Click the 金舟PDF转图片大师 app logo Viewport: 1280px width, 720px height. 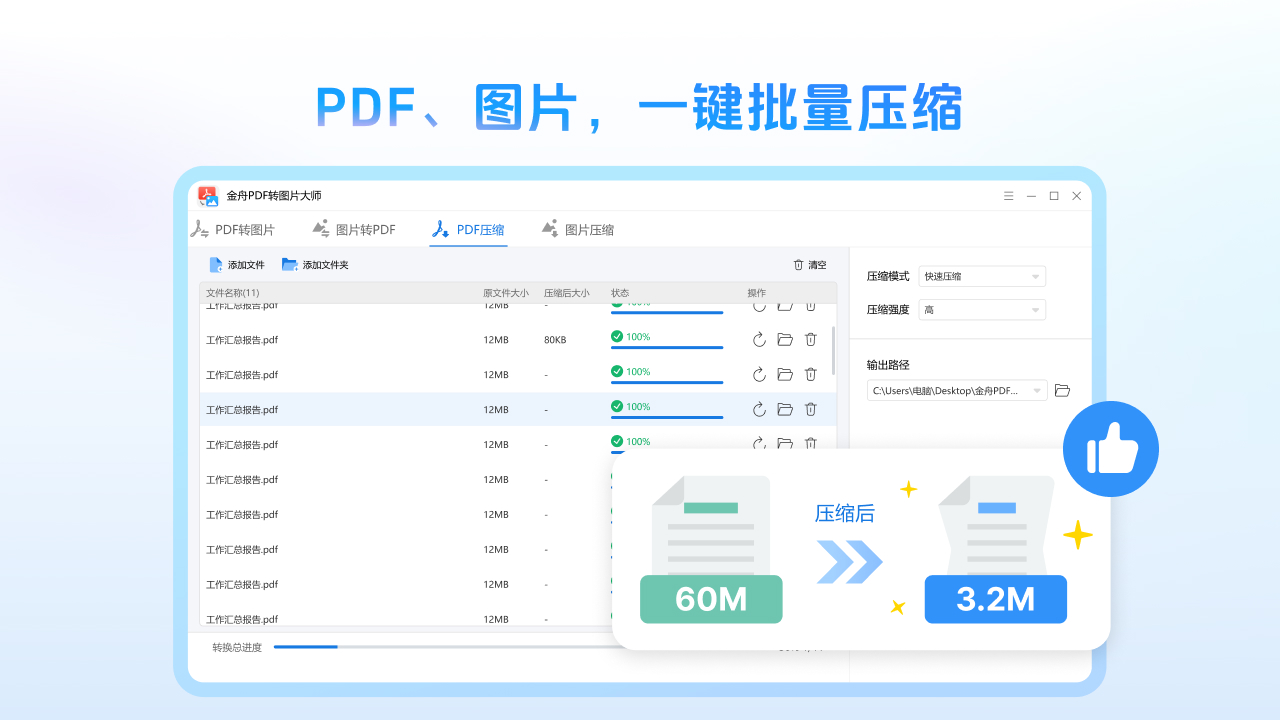tap(208, 196)
